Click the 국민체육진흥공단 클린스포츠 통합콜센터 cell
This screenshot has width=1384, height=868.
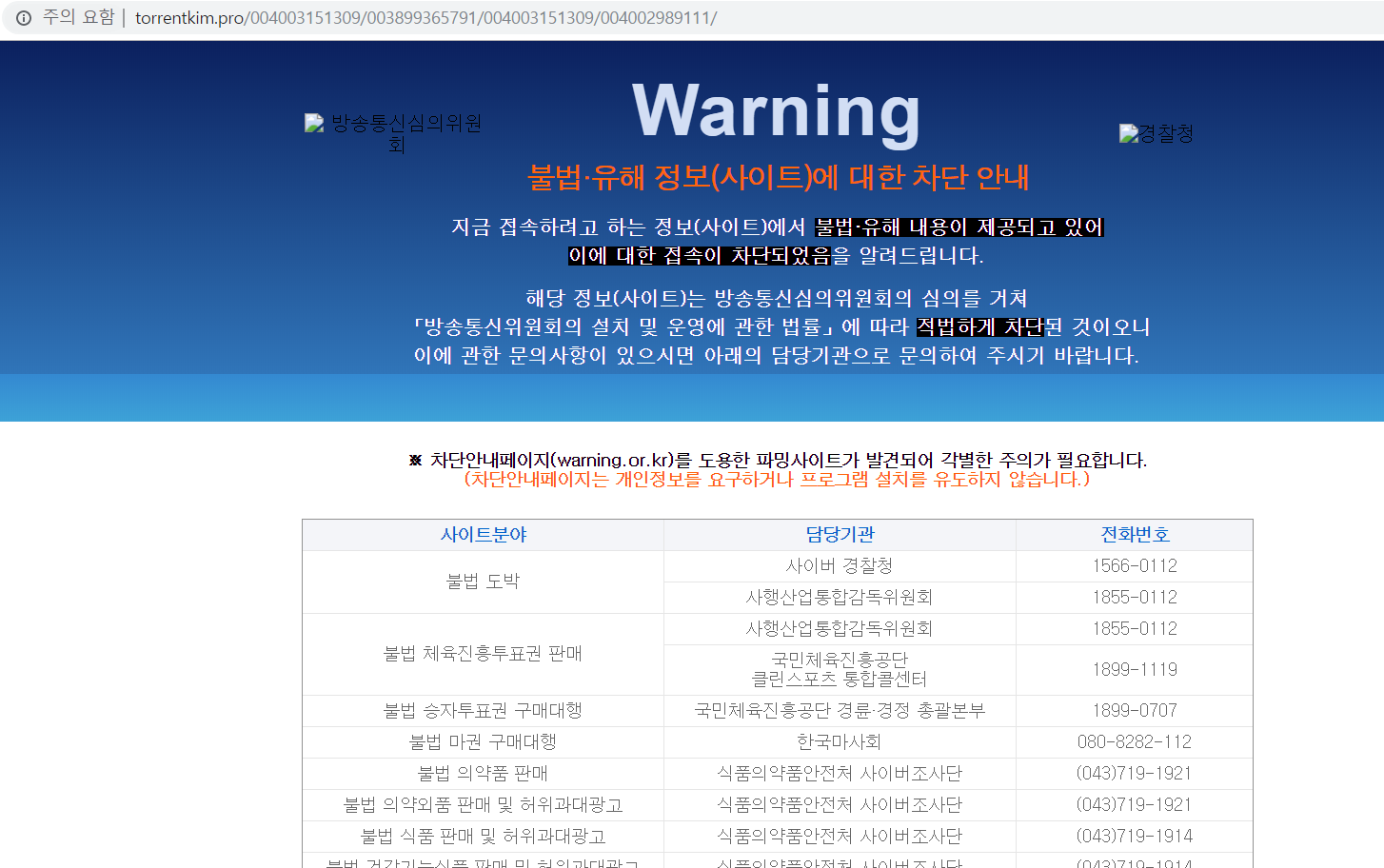pyautogui.click(x=840, y=669)
